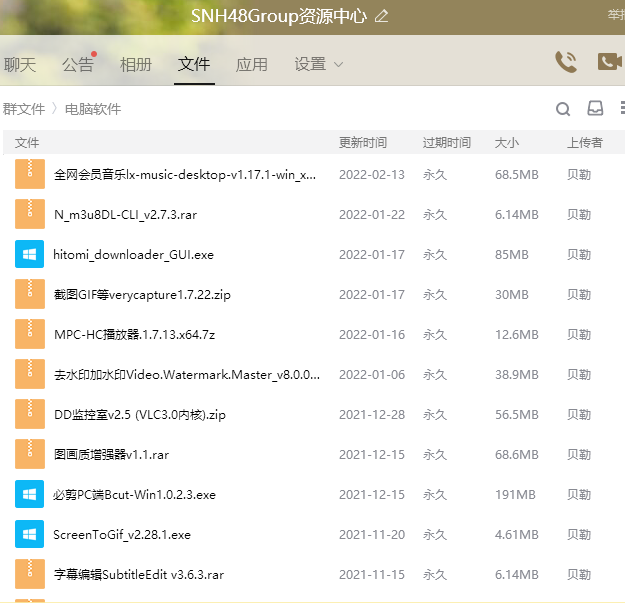
Task: Open the 应用 tab
Action: point(252,65)
